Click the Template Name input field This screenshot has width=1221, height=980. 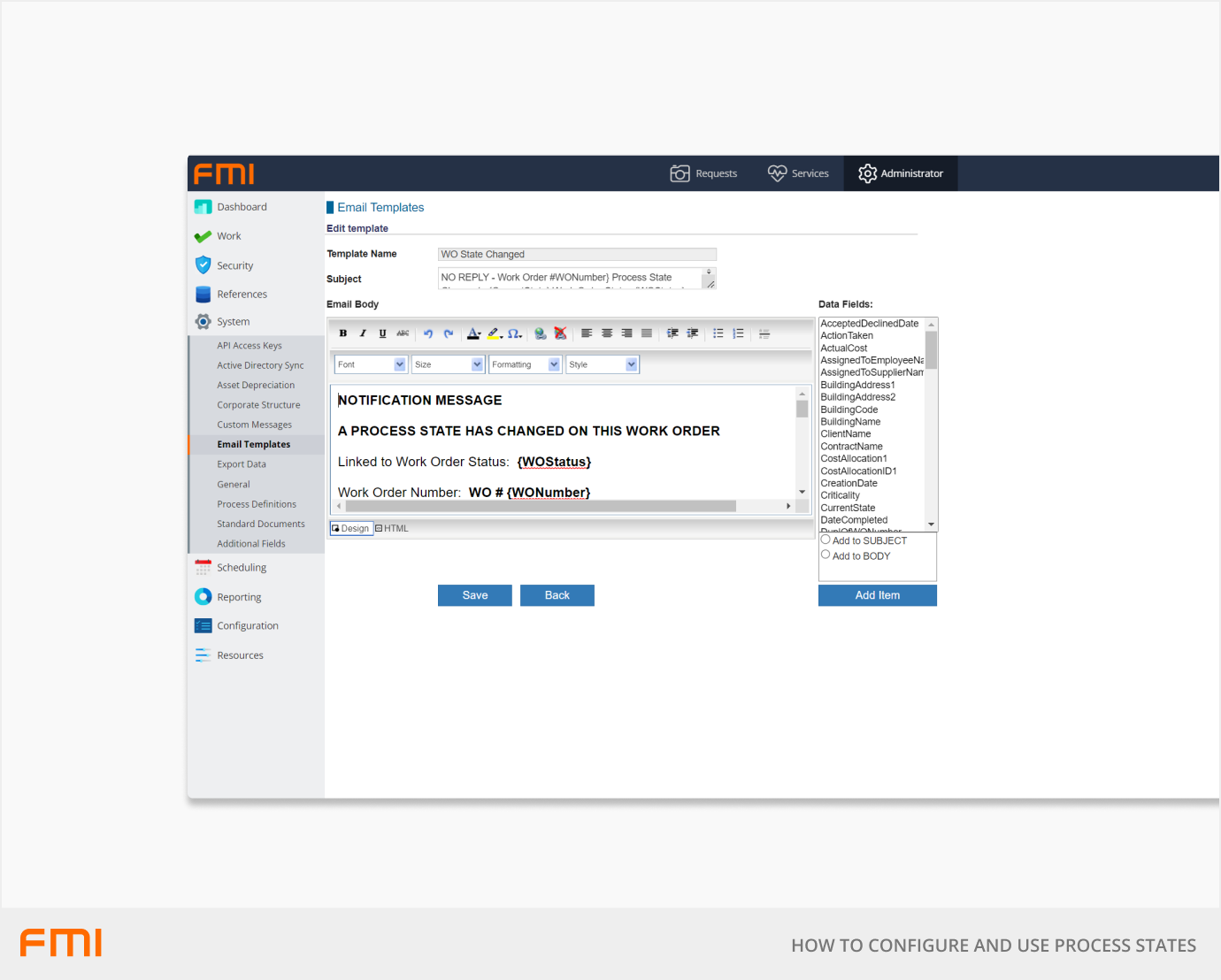[x=577, y=254]
